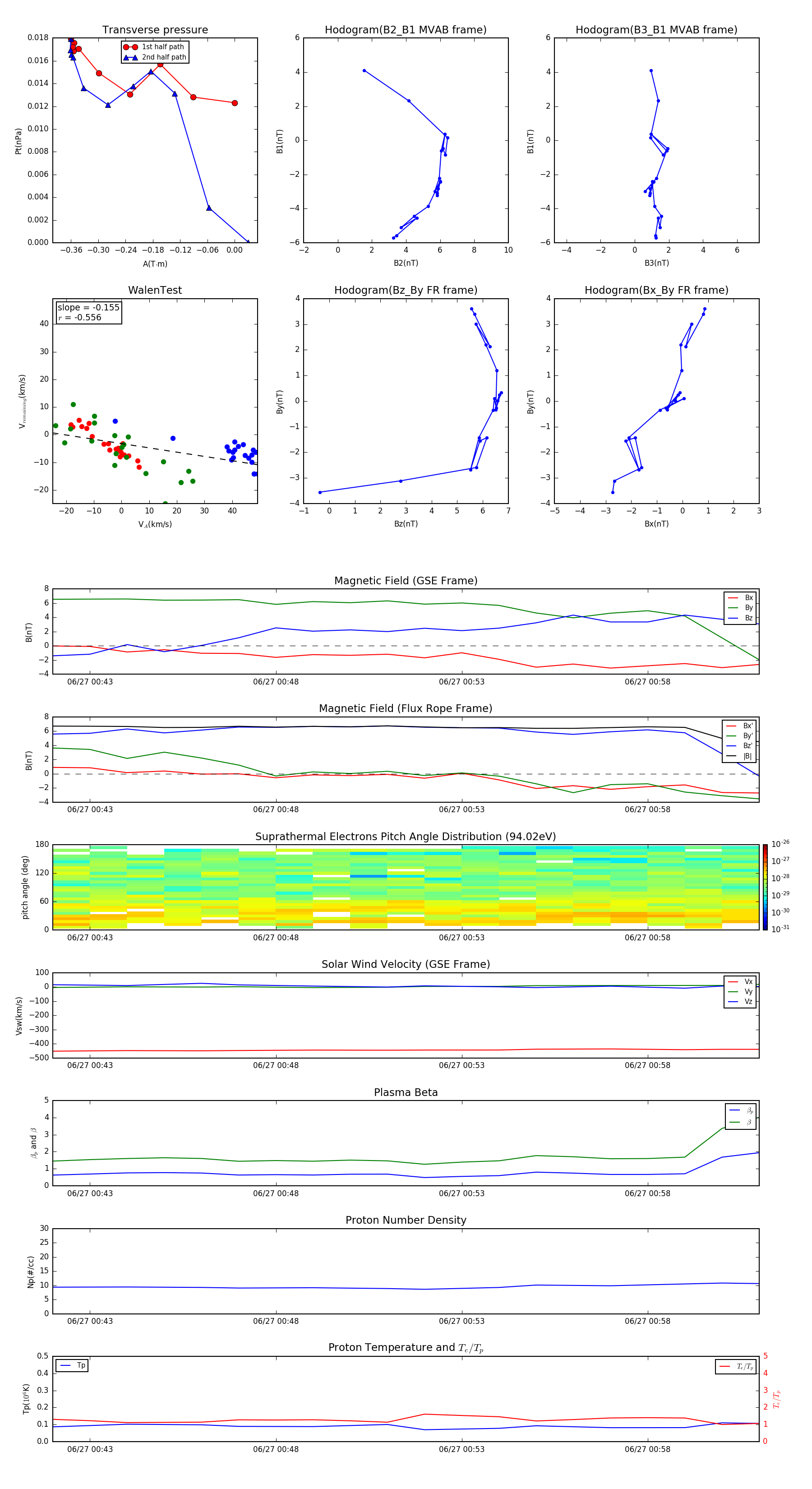
Task: Select Bz legend entry in GSE magnetic field
Action: 740,619
